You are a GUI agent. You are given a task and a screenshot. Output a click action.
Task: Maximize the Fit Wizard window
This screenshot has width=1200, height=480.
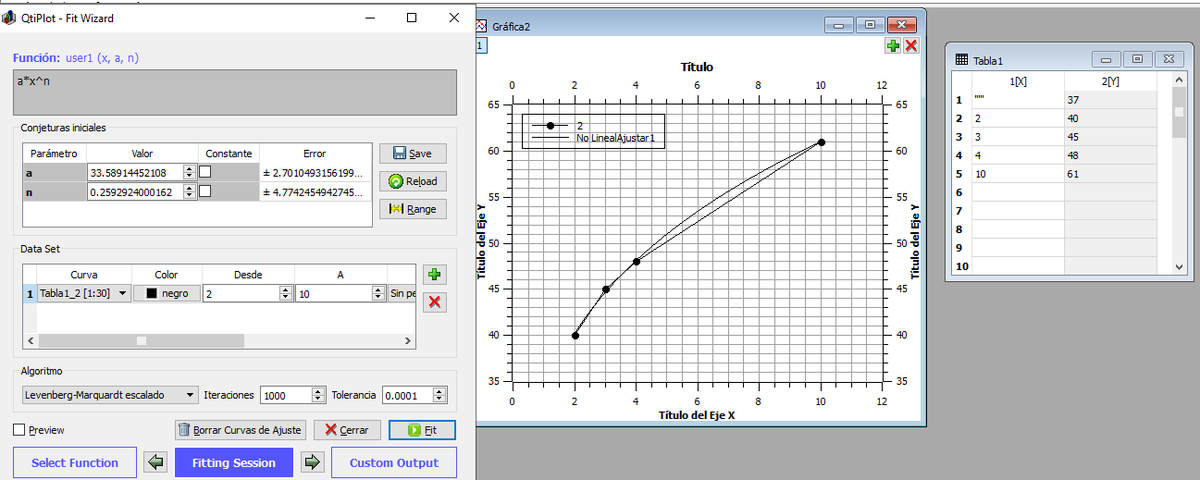pyautogui.click(x=412, y=17)
